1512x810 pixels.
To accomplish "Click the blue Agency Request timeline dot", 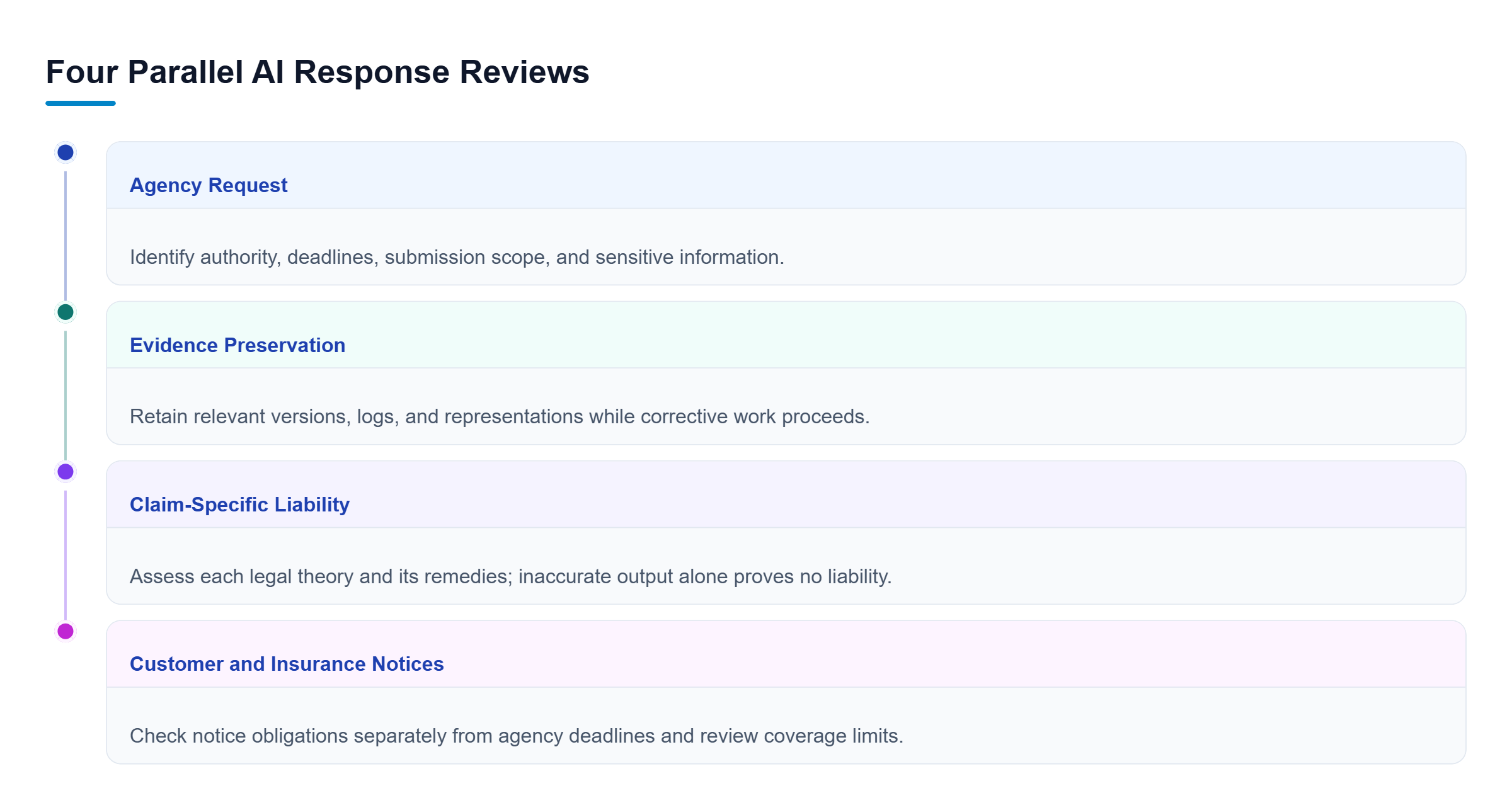I will point(66,152).
